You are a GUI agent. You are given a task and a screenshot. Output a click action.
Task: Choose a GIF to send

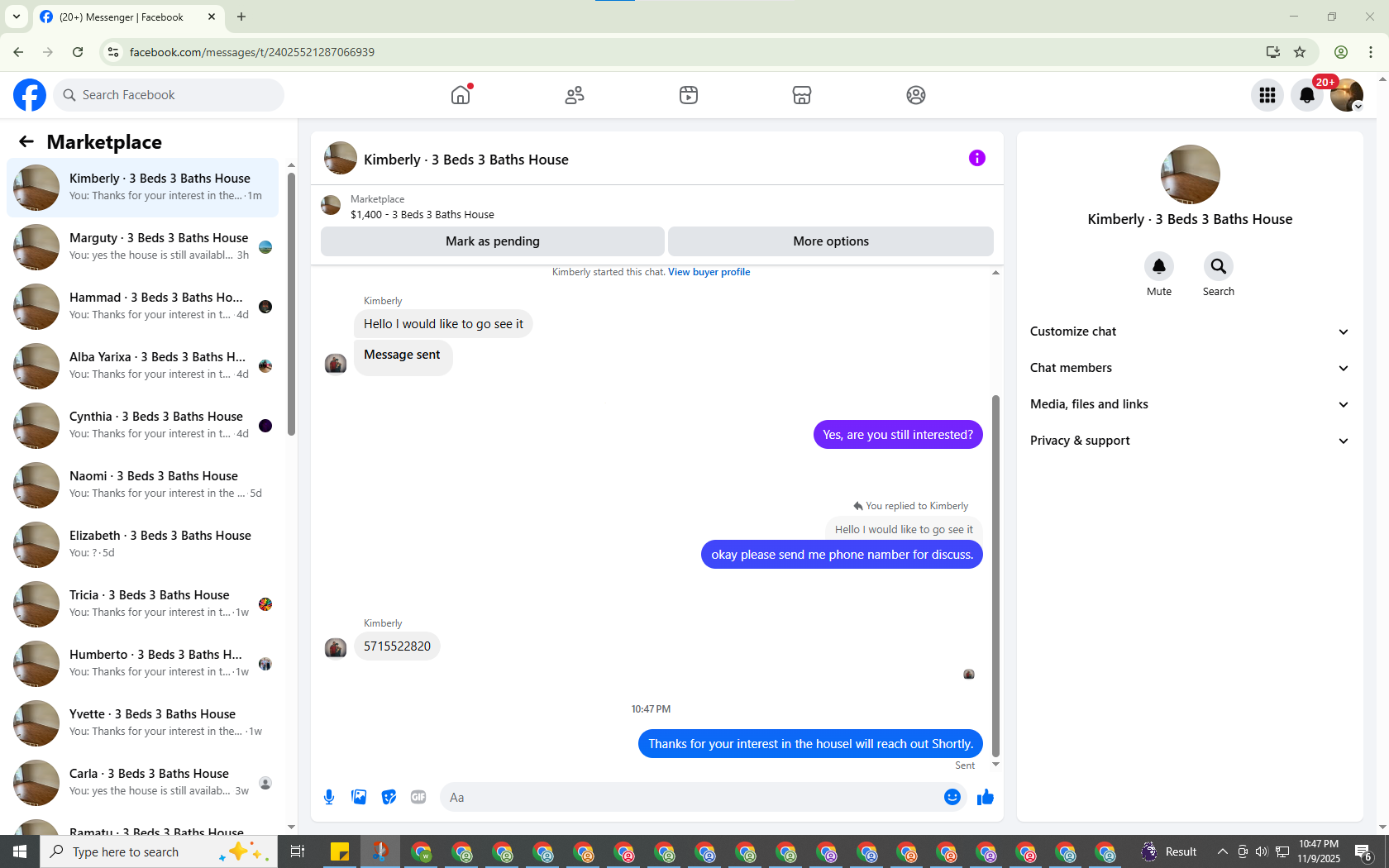[x=418, y=797]
